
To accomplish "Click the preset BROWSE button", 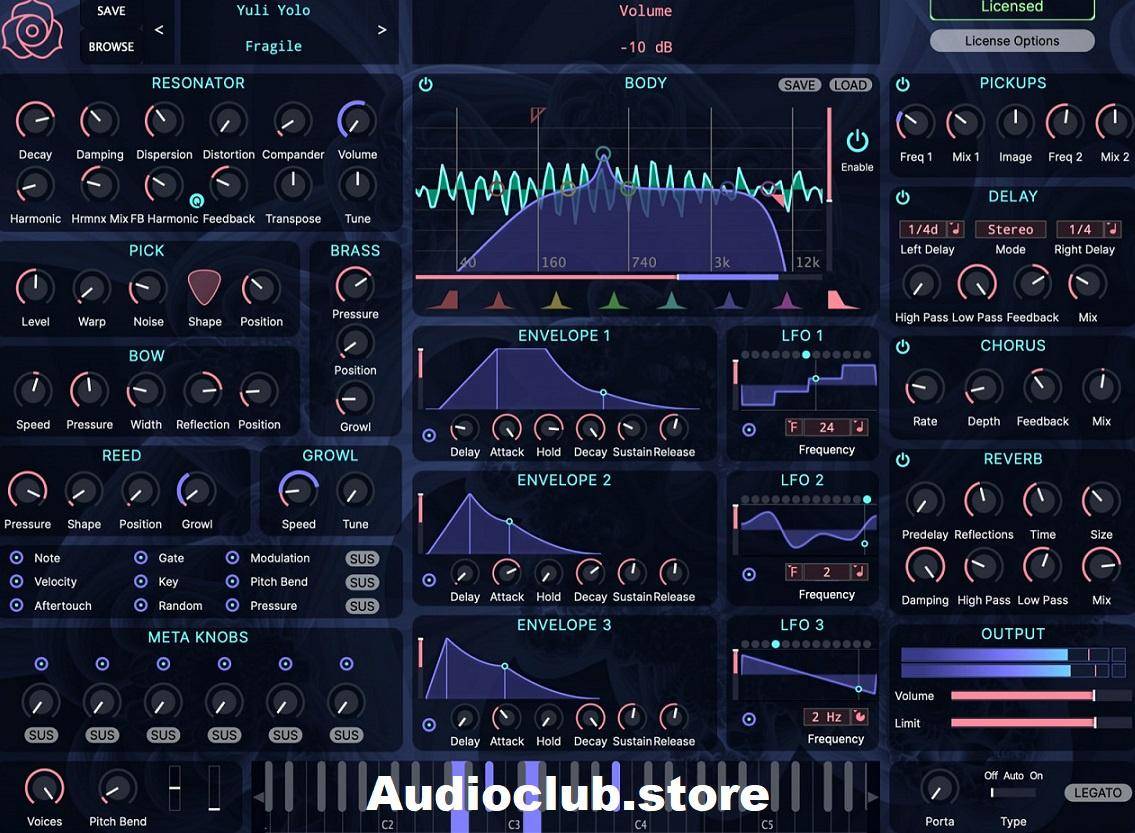I will click(111, 46).
